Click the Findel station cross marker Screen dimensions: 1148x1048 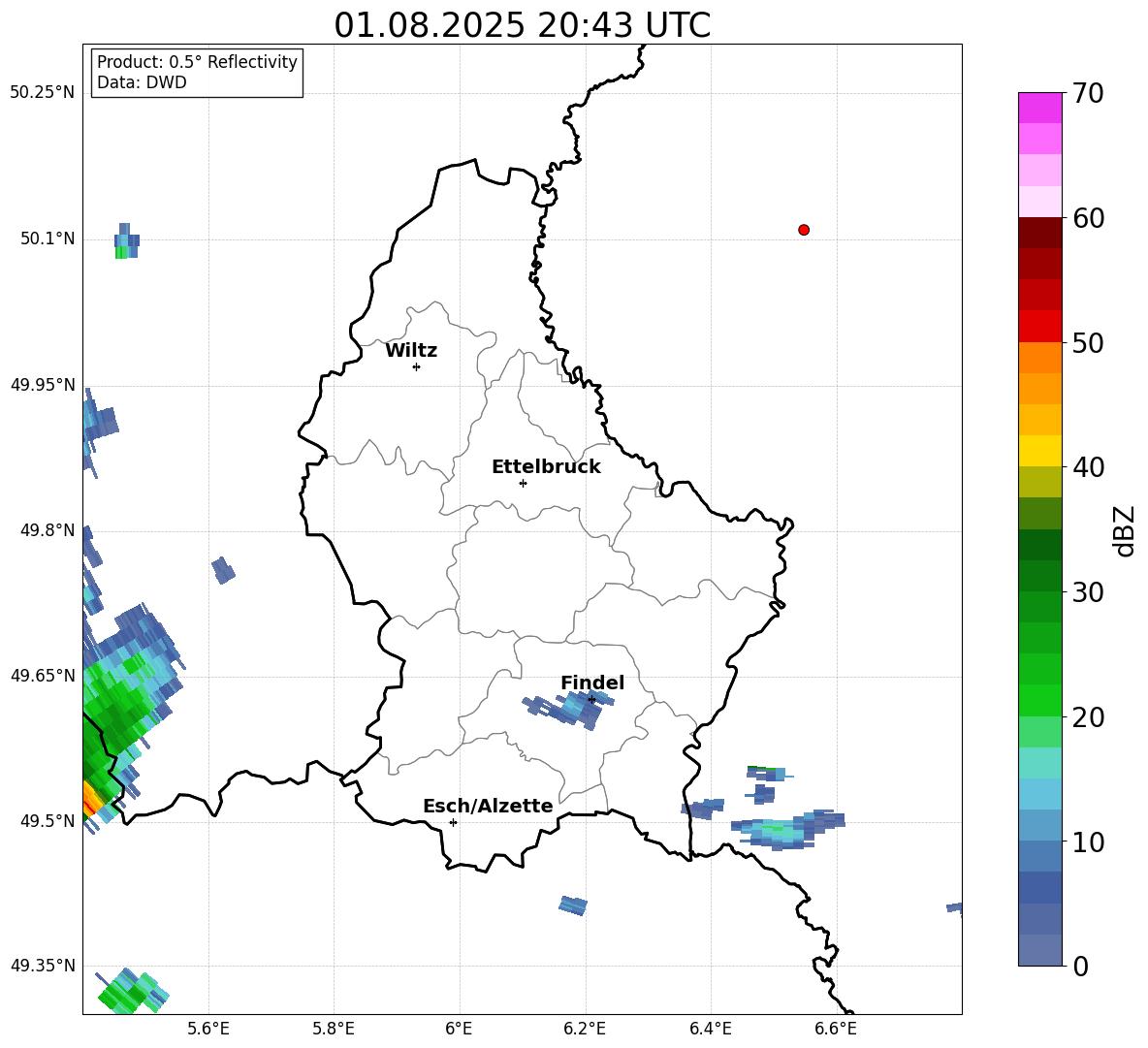pyautogui.click(x=591, y=699)
